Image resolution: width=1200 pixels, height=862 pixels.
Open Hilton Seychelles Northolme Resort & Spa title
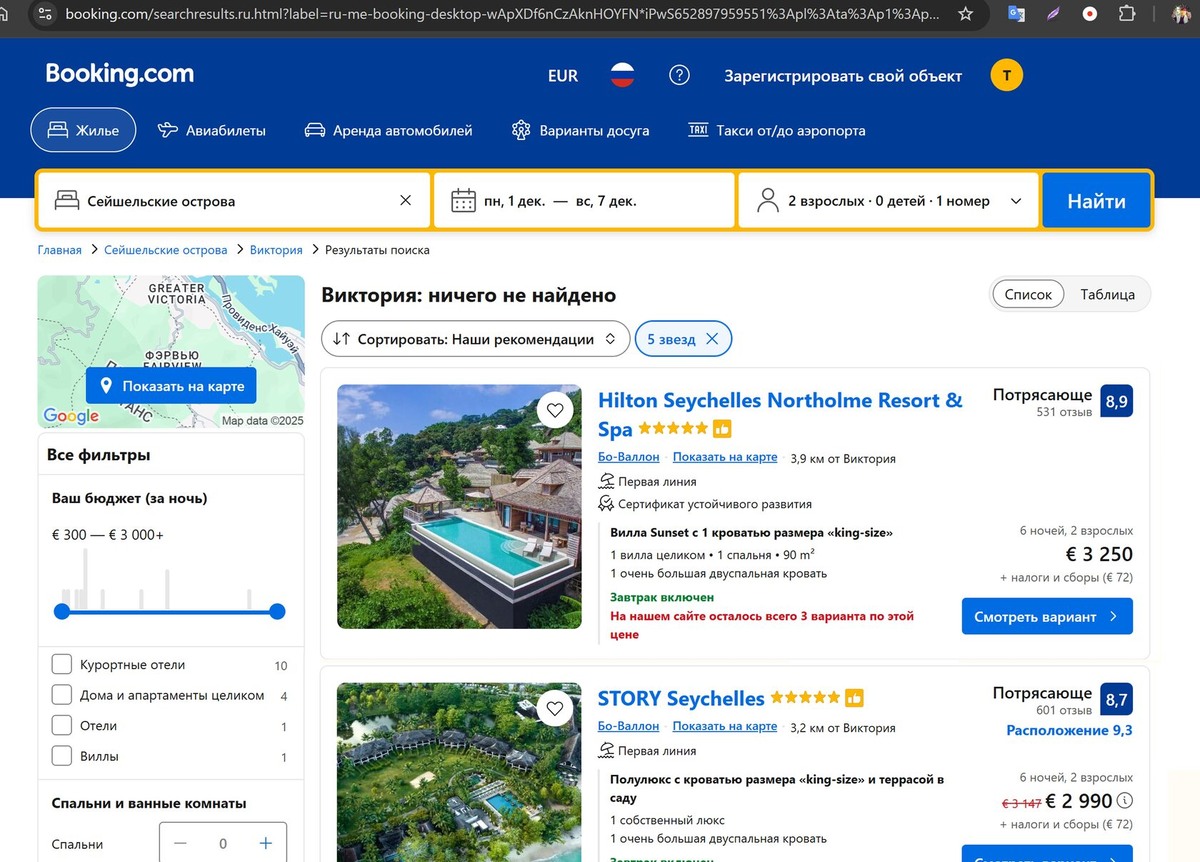coord(780,414)
